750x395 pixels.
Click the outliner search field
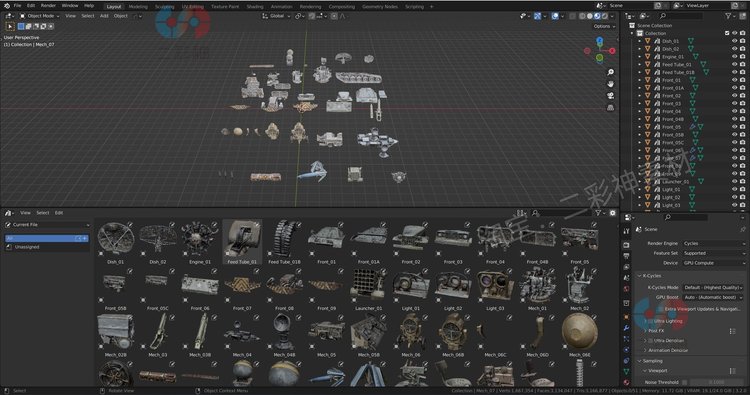click(x=680, y=16)
